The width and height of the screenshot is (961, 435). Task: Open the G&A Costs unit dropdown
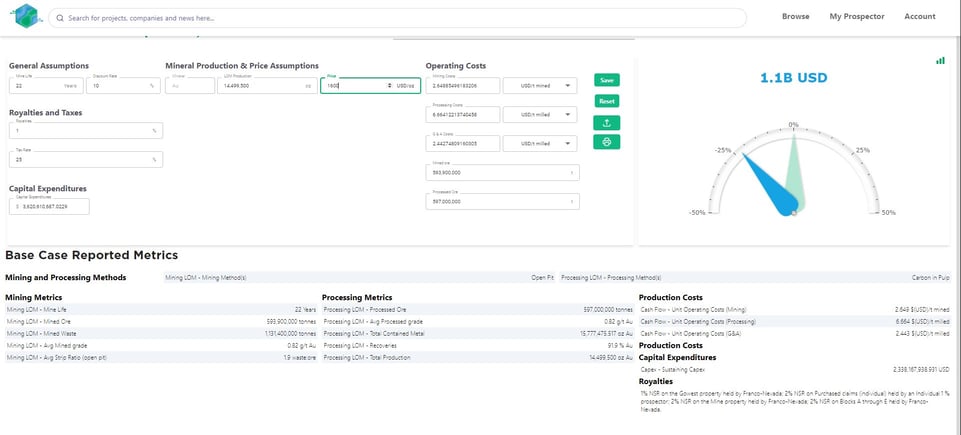(541, 144)
